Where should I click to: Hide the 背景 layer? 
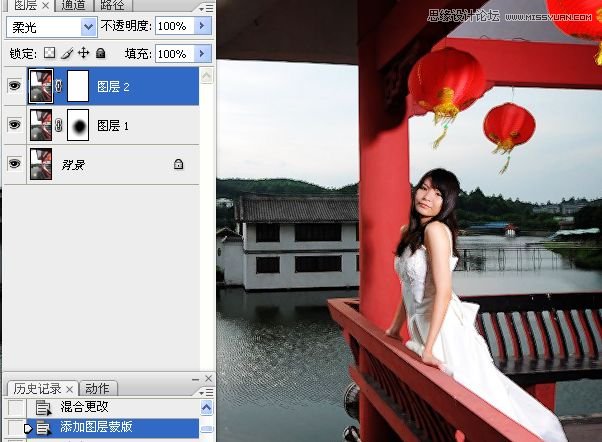(x=15, y=164)
